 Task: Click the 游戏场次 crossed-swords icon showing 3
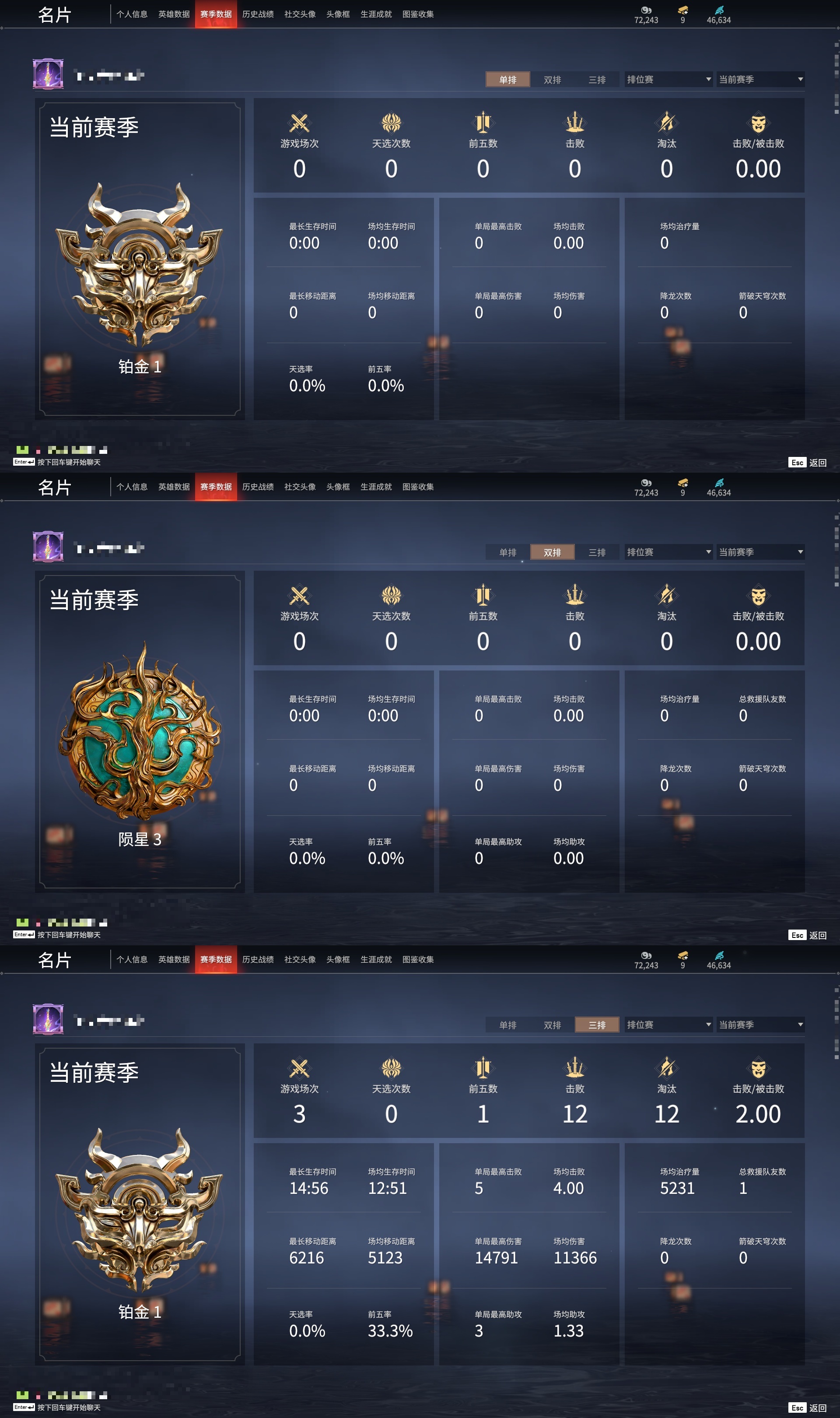pos(299,1067)
